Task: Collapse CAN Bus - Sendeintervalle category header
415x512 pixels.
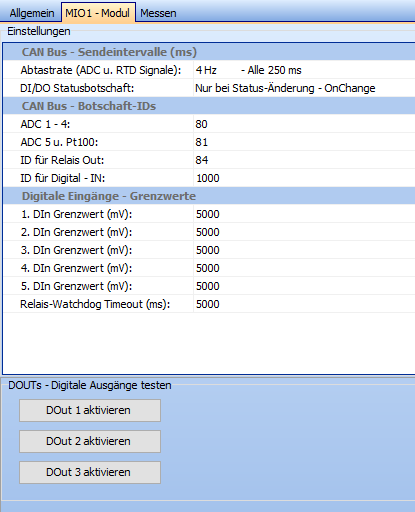Action: [209, 52]
